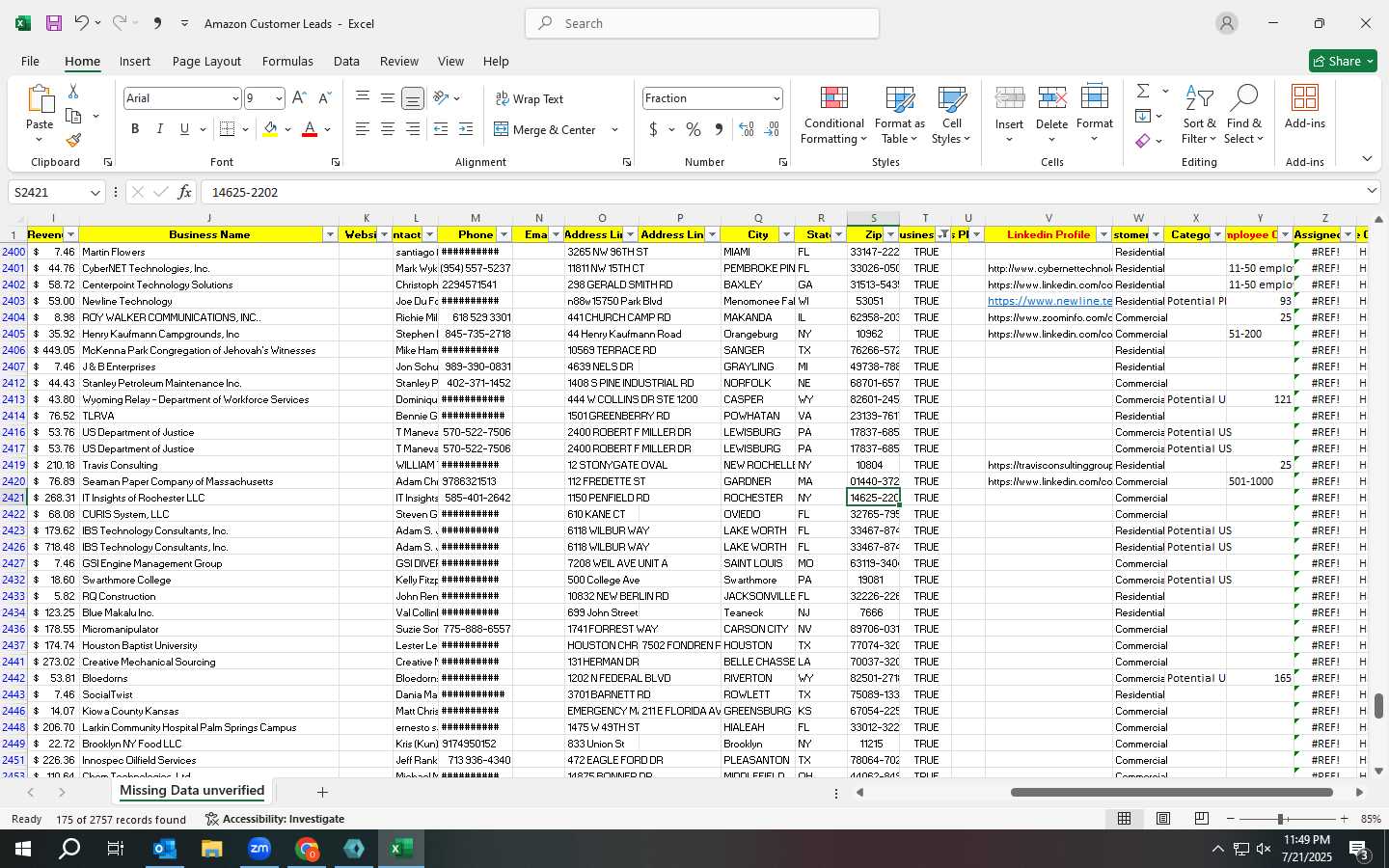
Task: Open Conditional Formatting menu
Action: [834, 116]
